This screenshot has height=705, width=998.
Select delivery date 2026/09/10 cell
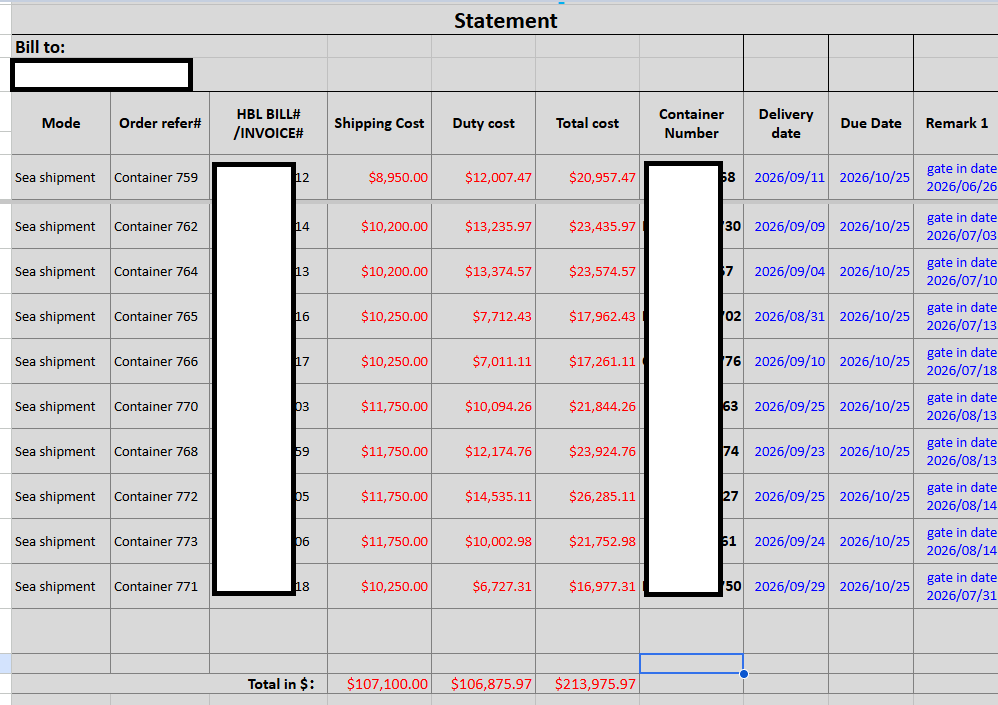(786, 361)
